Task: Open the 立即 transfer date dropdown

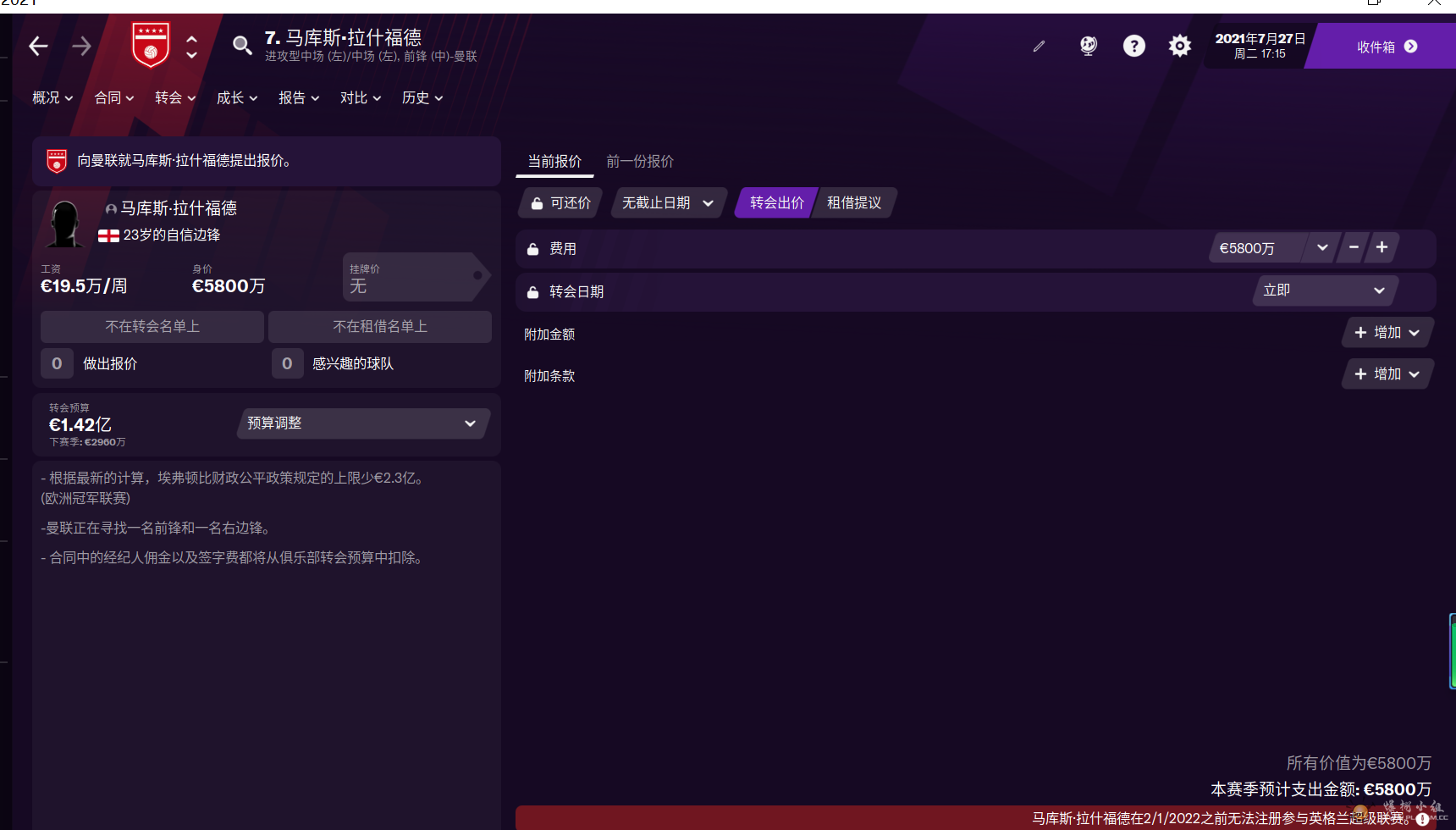Action: 1325,290
